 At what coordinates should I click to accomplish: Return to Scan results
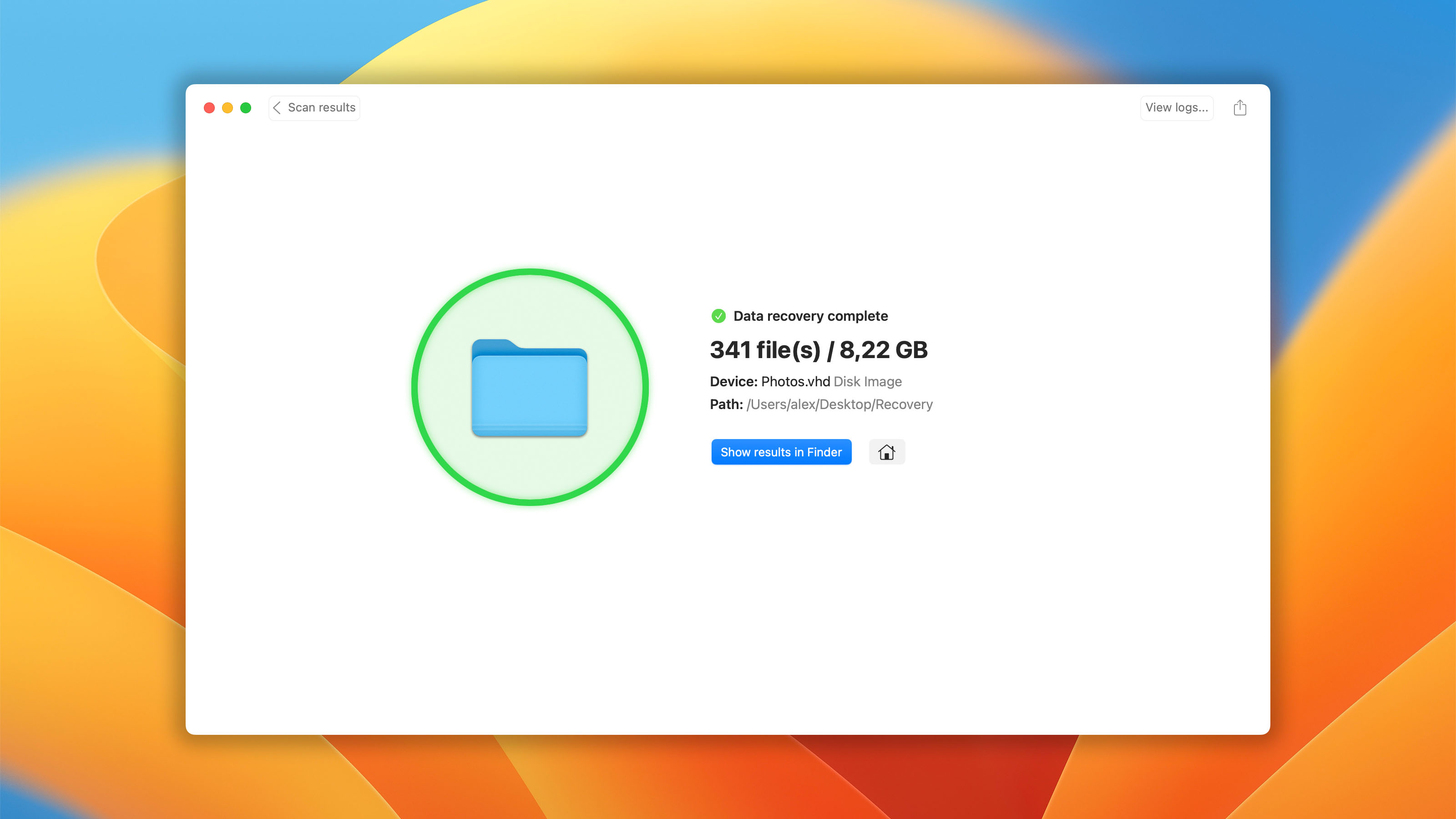click(314, 107)
